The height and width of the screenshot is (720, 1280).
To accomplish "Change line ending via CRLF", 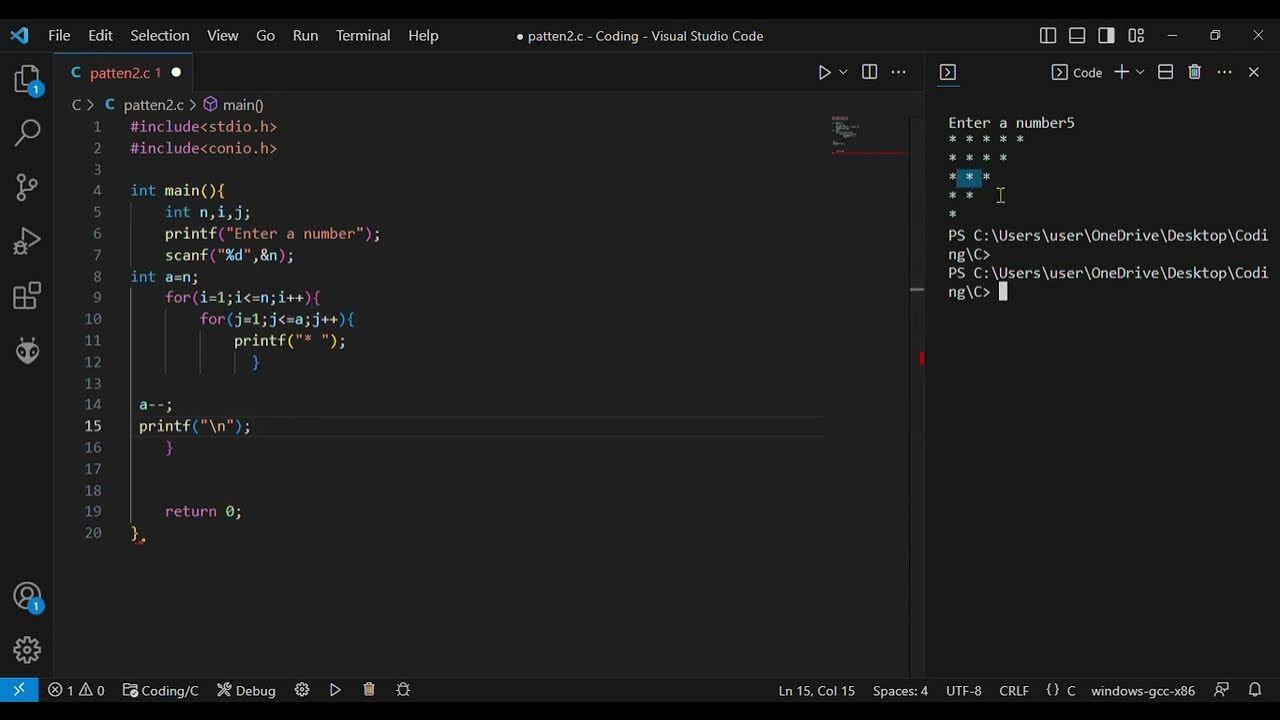I will point(1014,690).
